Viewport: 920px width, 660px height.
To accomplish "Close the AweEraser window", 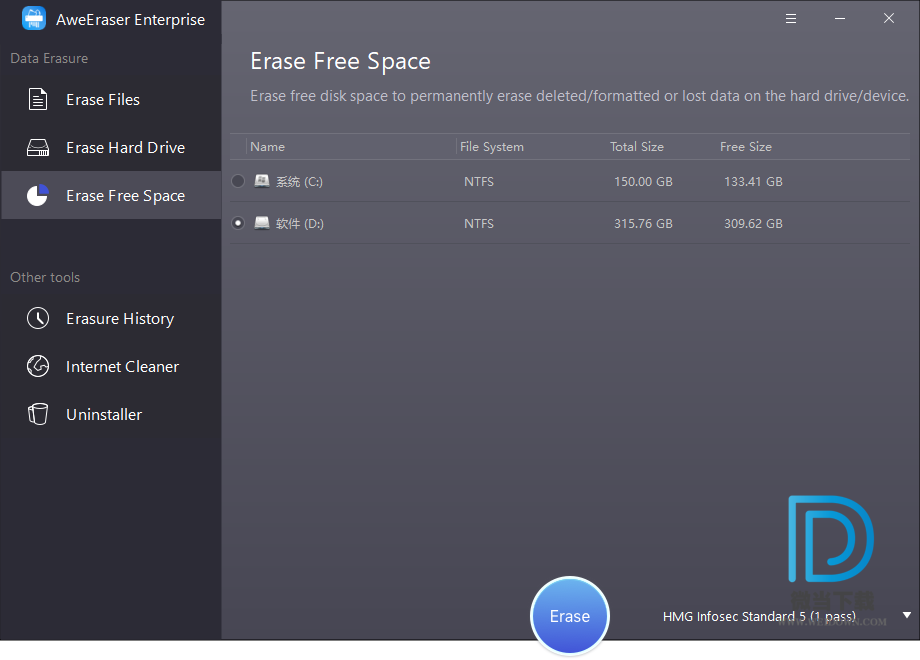I will pyautogui.click(x=889, y=19).
